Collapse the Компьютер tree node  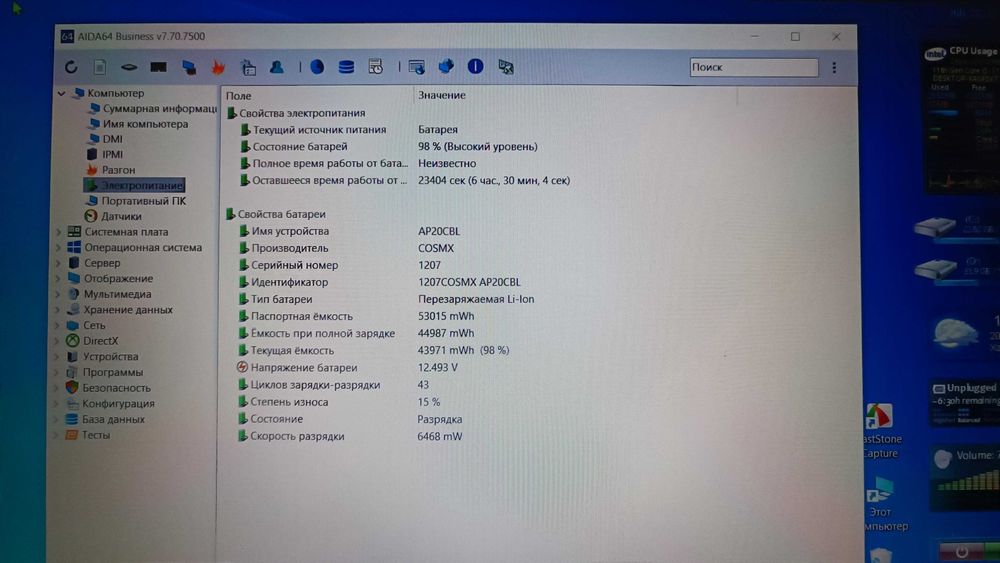click(x=61, y=93)
